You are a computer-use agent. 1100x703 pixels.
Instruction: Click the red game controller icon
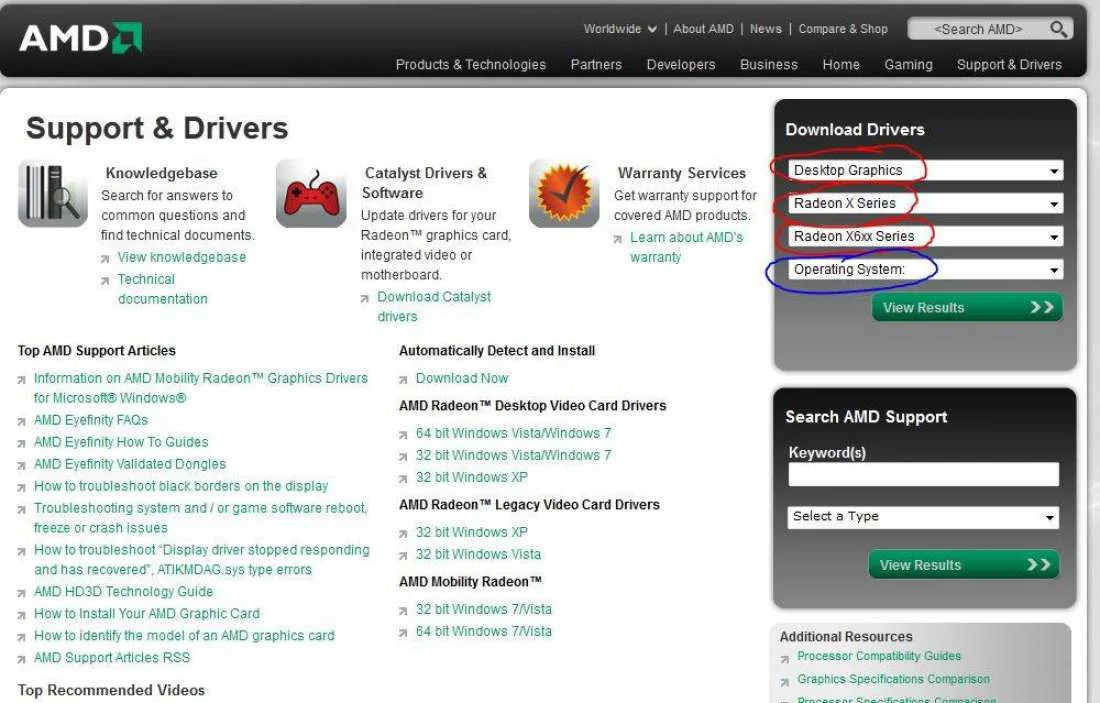(x=311, y=194)
